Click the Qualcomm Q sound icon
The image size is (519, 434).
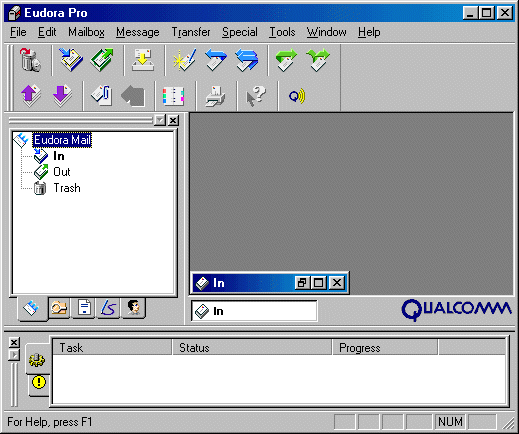pyautogui.click(x=297, y=96)
